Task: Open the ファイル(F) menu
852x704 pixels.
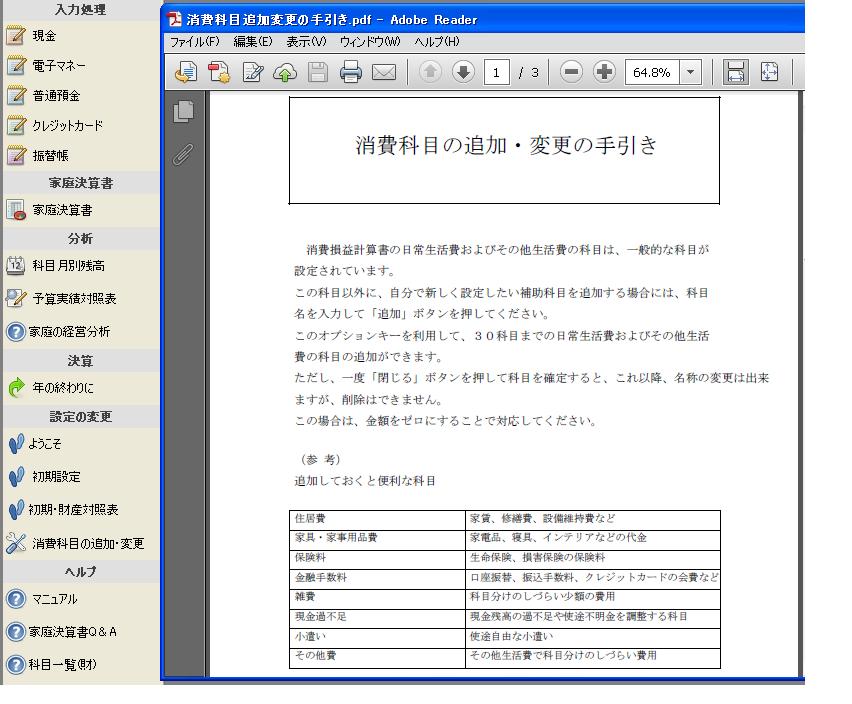Action: coord(194,42)
